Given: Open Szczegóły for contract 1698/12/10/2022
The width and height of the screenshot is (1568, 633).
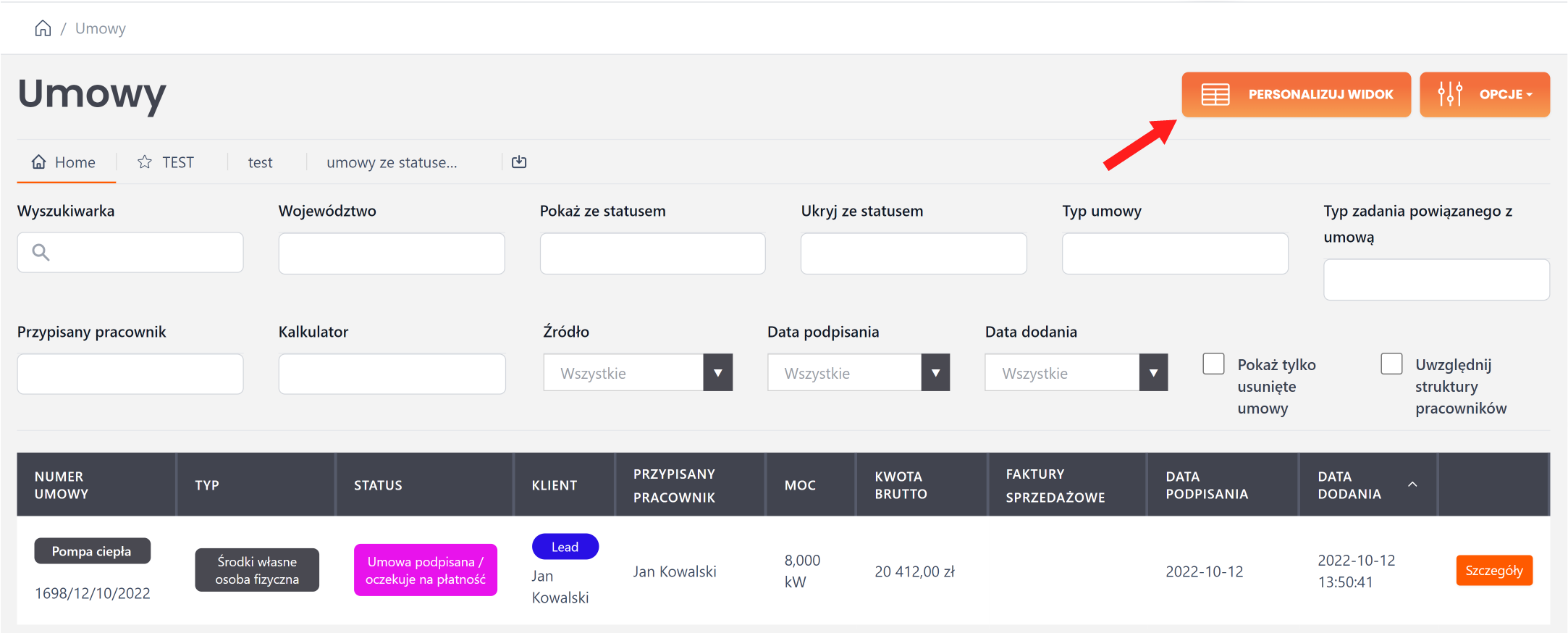Looking at the screenshot, I should pos(1493,571).
